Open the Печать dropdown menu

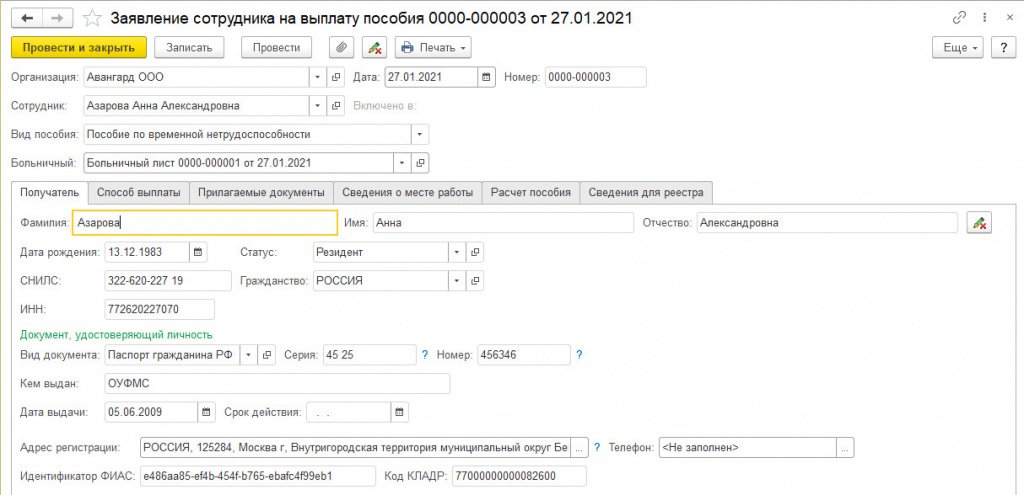coord(433,48)
